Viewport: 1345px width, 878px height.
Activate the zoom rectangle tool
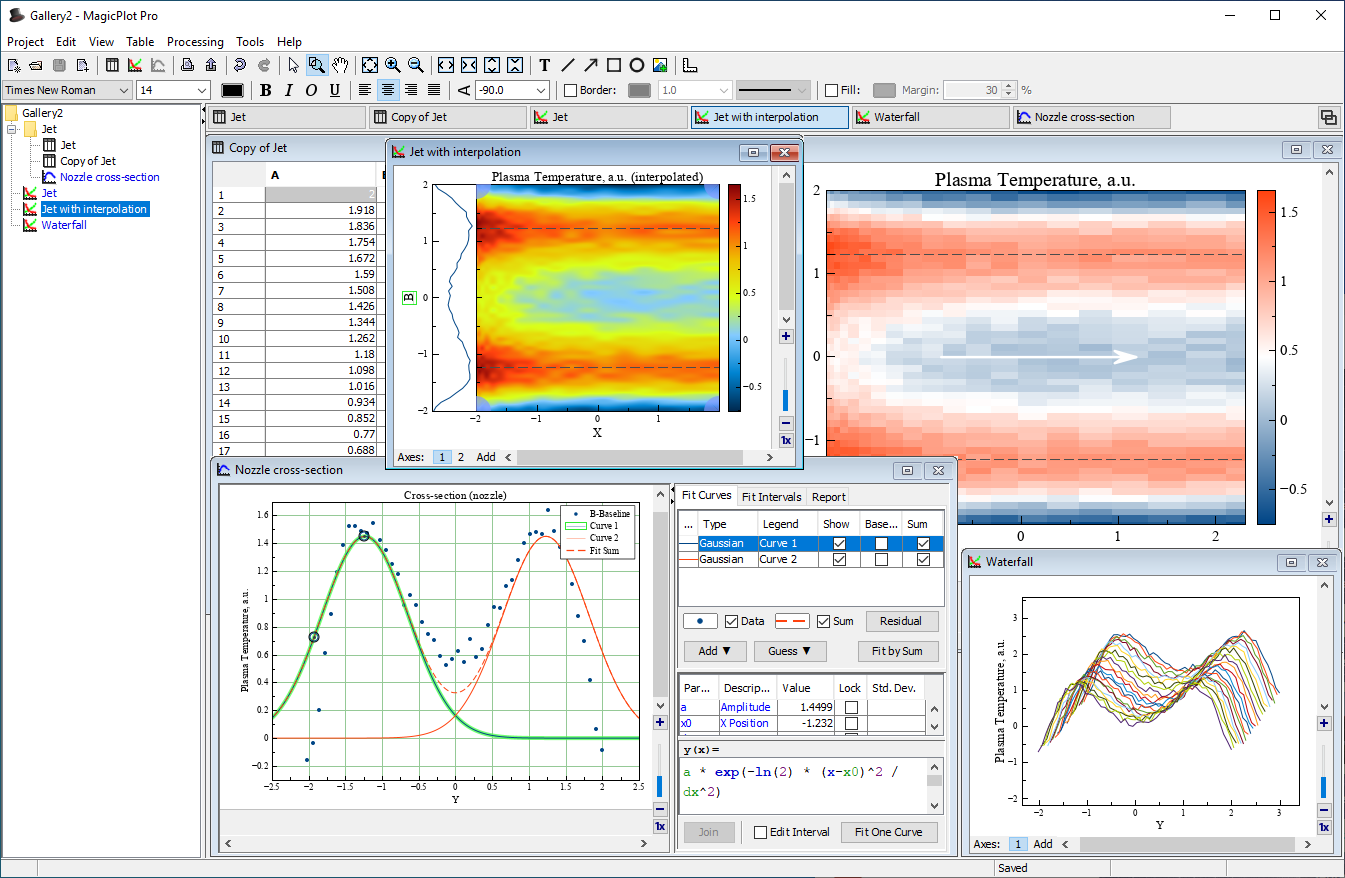[316, 65]
